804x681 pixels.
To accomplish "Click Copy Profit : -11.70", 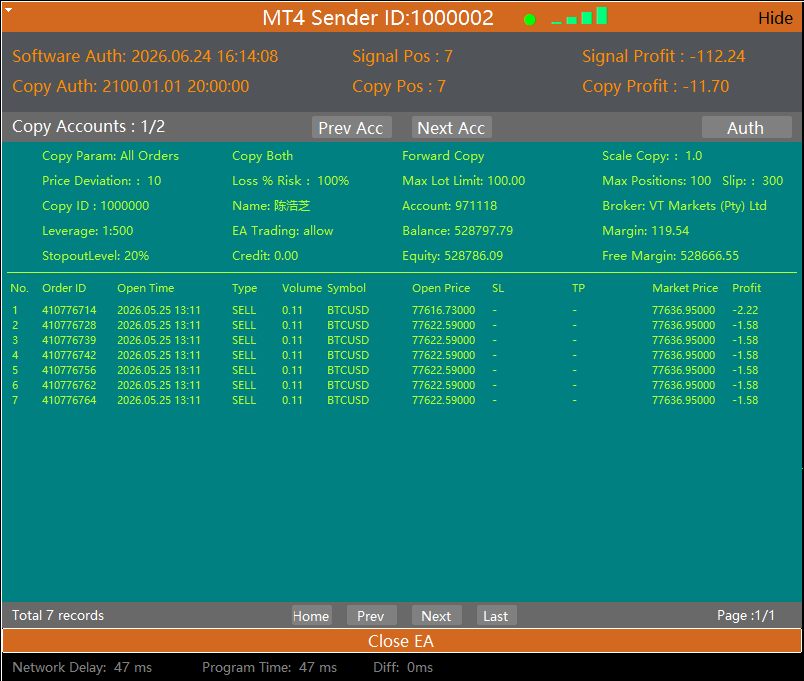I will click(x=655, y=86).
